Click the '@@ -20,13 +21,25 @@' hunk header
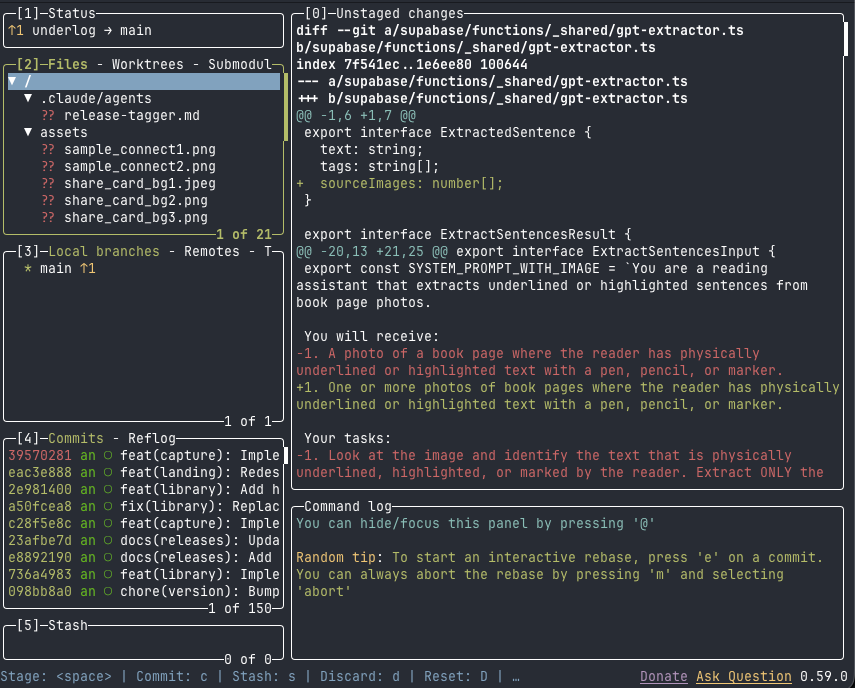The height and width of the screenshot is (688, 855). pyautogui.click(x=372, y=251)
